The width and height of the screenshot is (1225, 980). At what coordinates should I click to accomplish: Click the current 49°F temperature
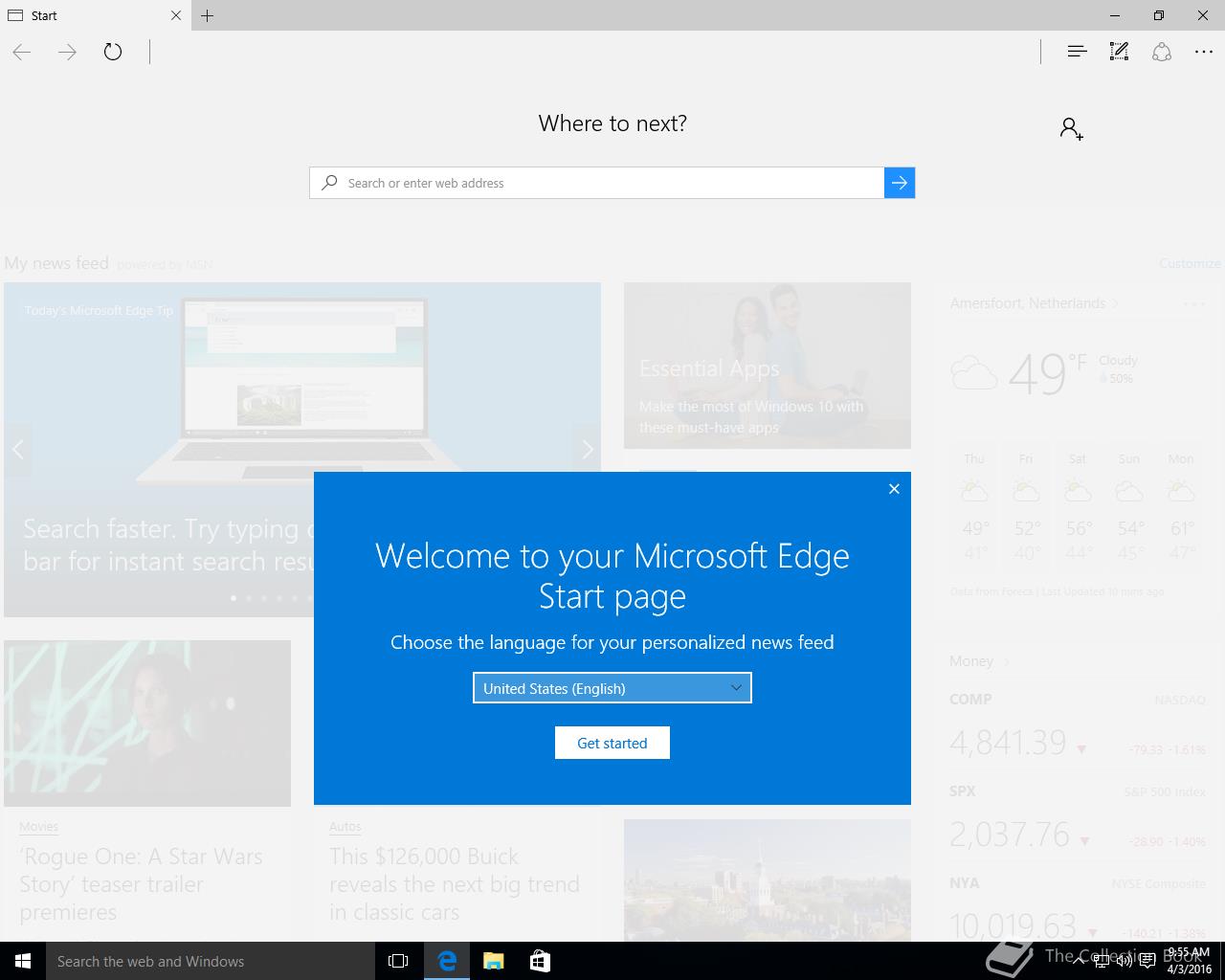coord(1047,374)
